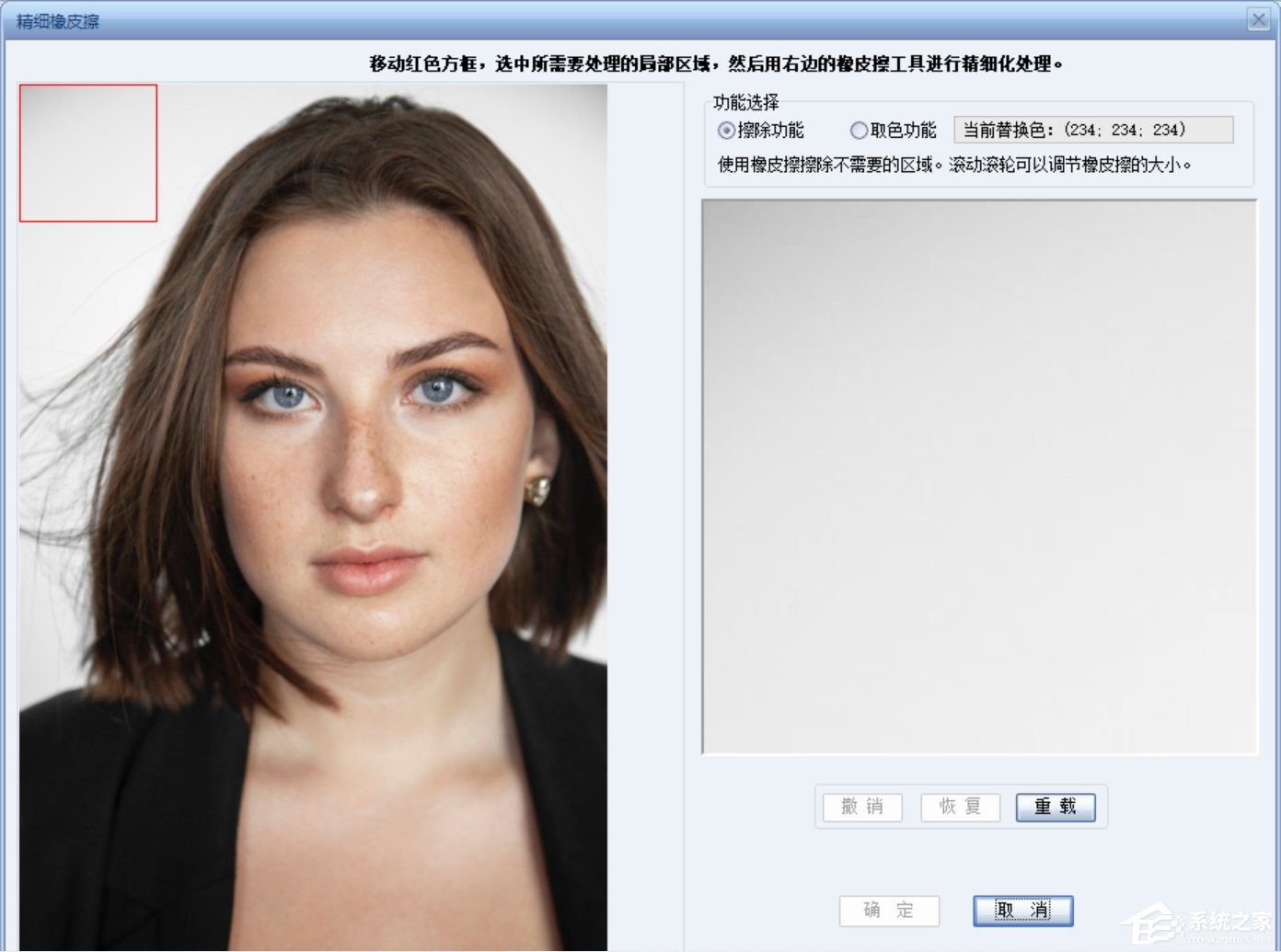
Task: Click the center of the zoomed preview panel
Action: (980, 478)
